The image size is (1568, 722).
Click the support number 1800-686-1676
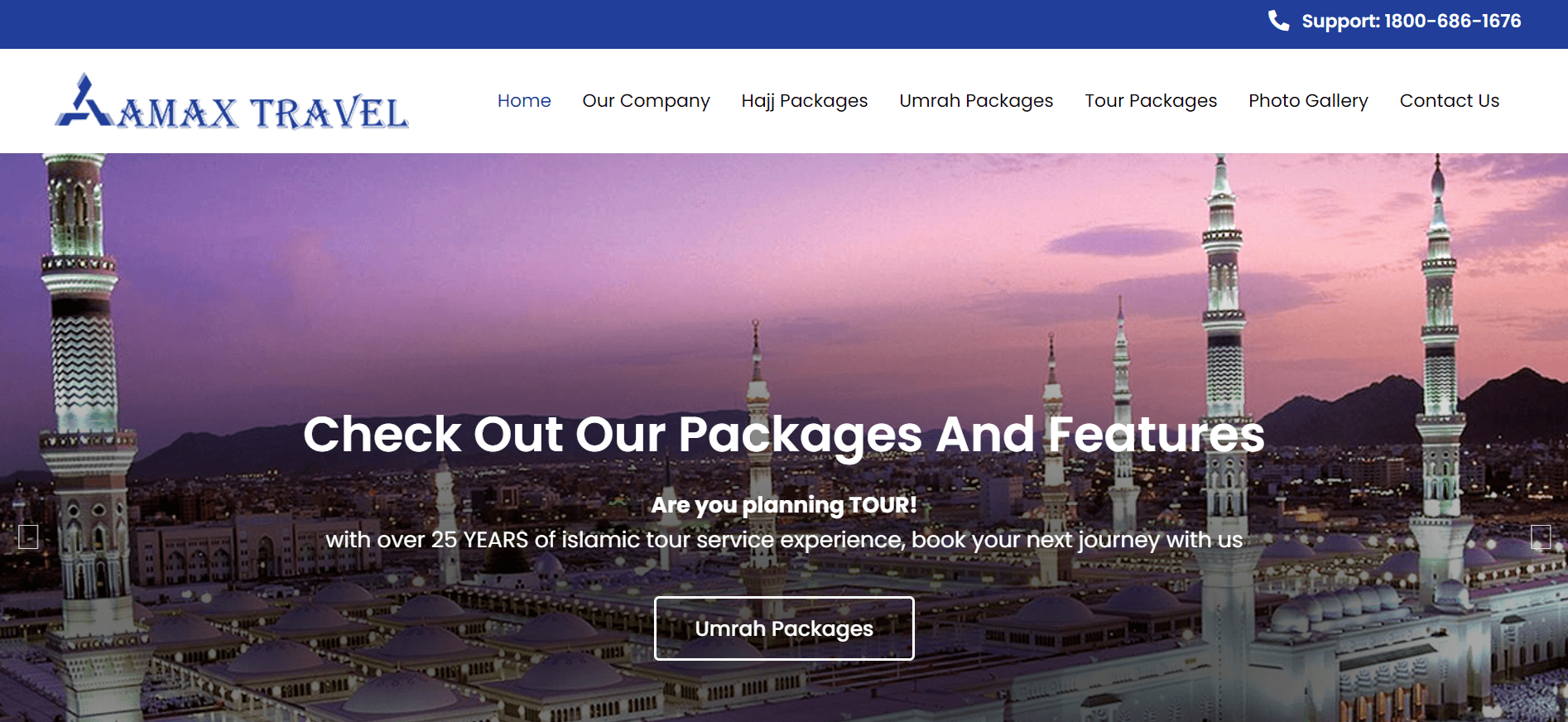[x=1452, y=21]
